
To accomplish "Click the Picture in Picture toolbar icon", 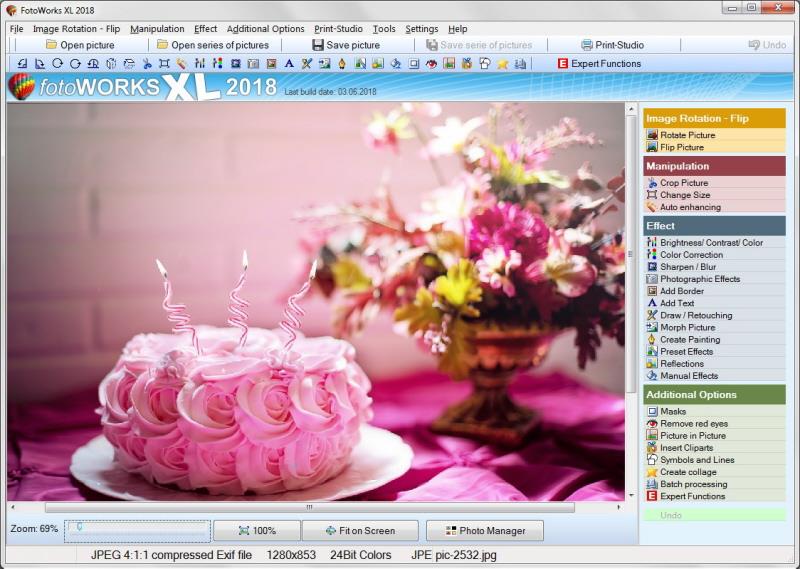I will coord(449,63).
